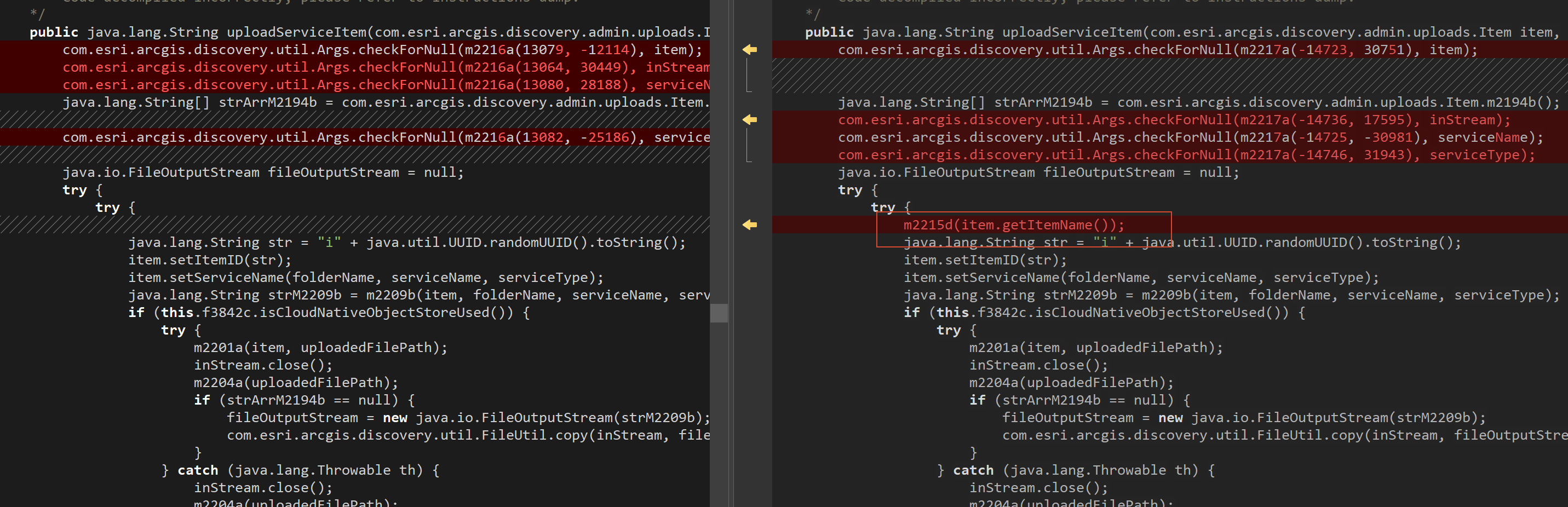Click the right pane's isCloudNativeObjectStoreUsed if statement
Viewport: 1568px width, 507px height.
pos(1104,313)
